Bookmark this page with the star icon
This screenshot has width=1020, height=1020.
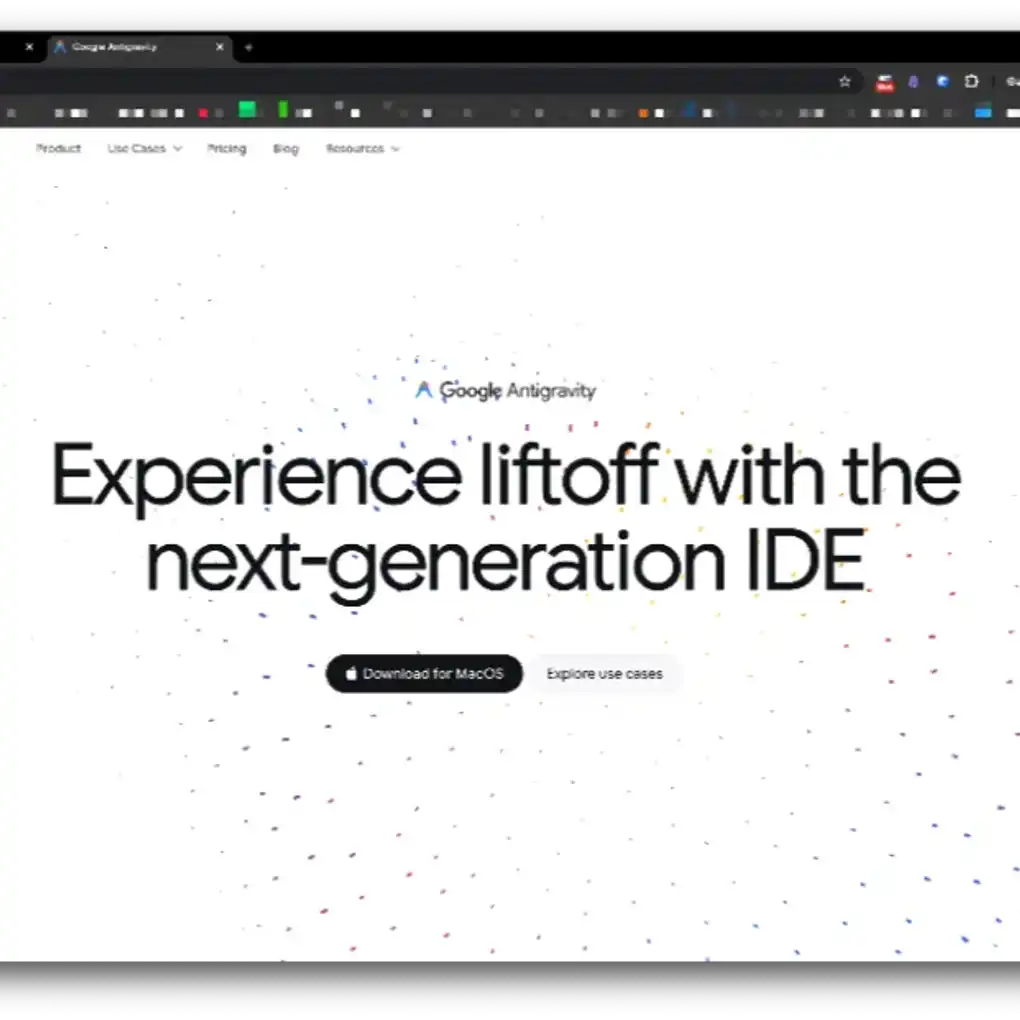[x=844, y=82]
